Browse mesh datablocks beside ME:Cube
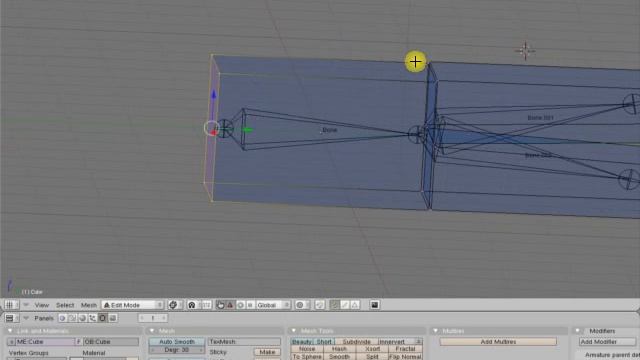640x360 pixels. (11, 342)
